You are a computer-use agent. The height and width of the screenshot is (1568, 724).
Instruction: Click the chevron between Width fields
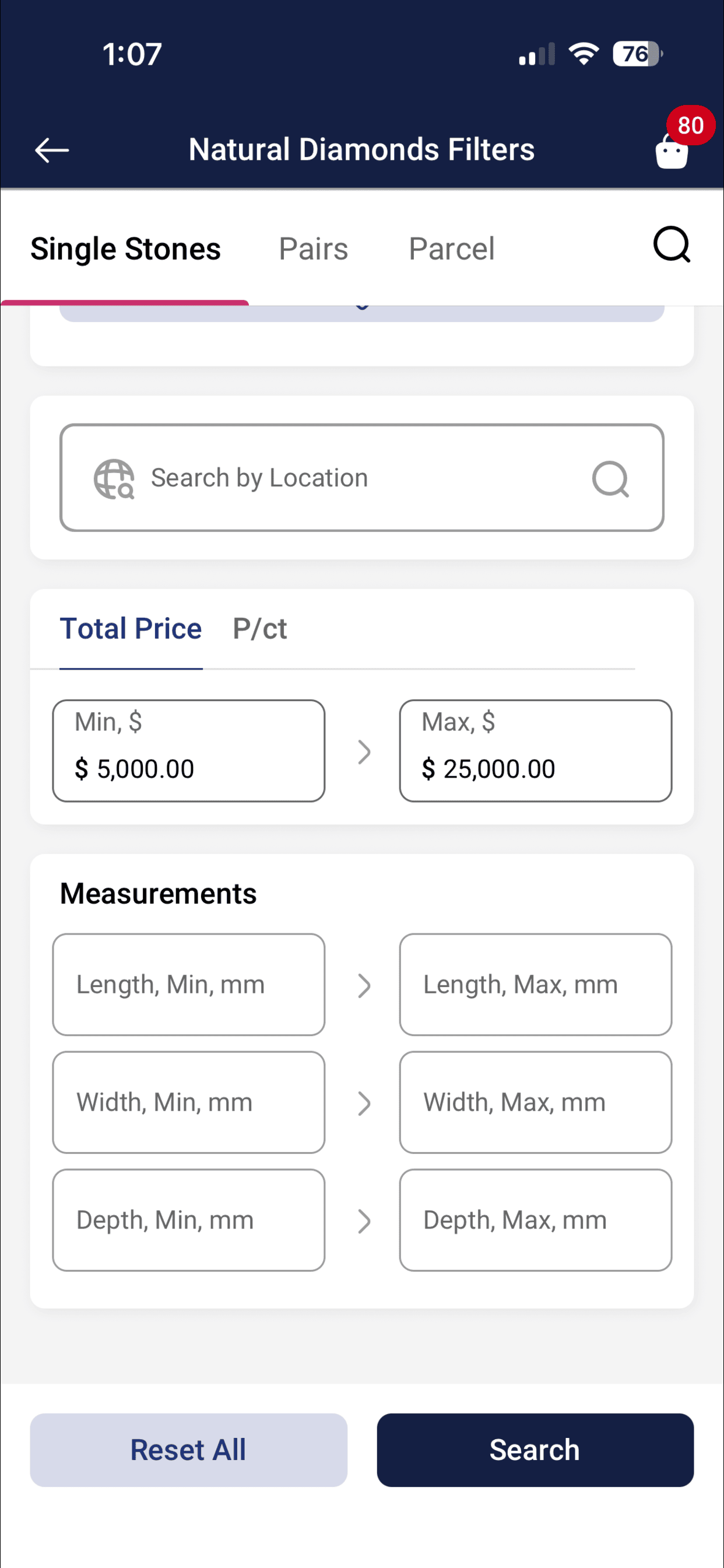point(363,1103)
